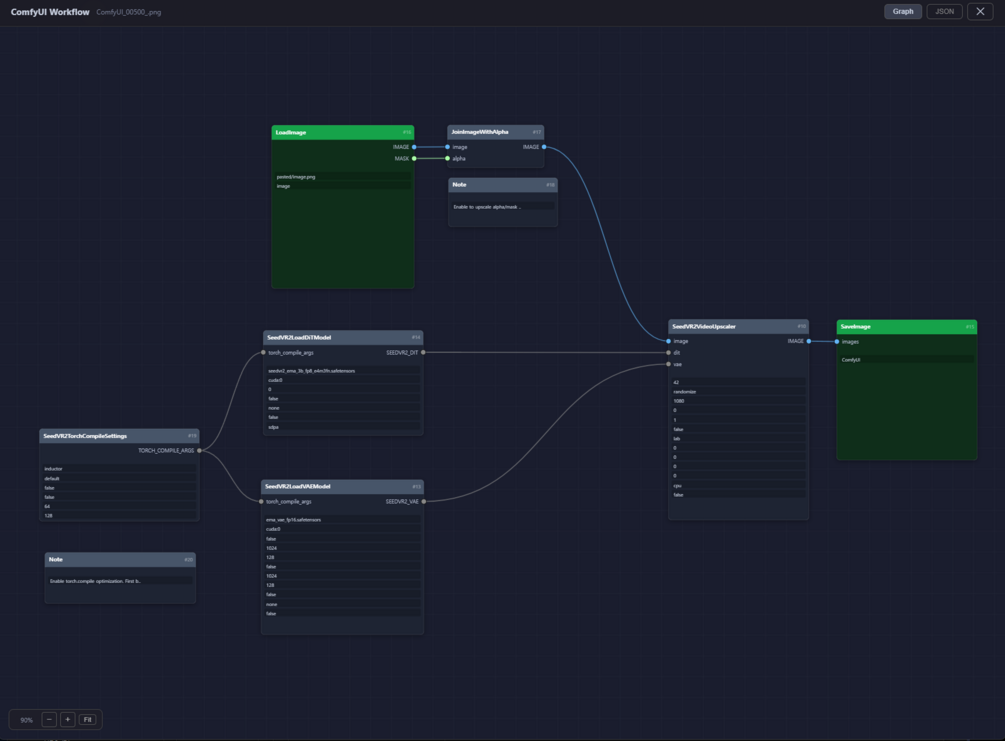Screen dimensions: 1005x741
Task: Click the SEEDVR2_DIT output port
Action: (x=423, y=353)
